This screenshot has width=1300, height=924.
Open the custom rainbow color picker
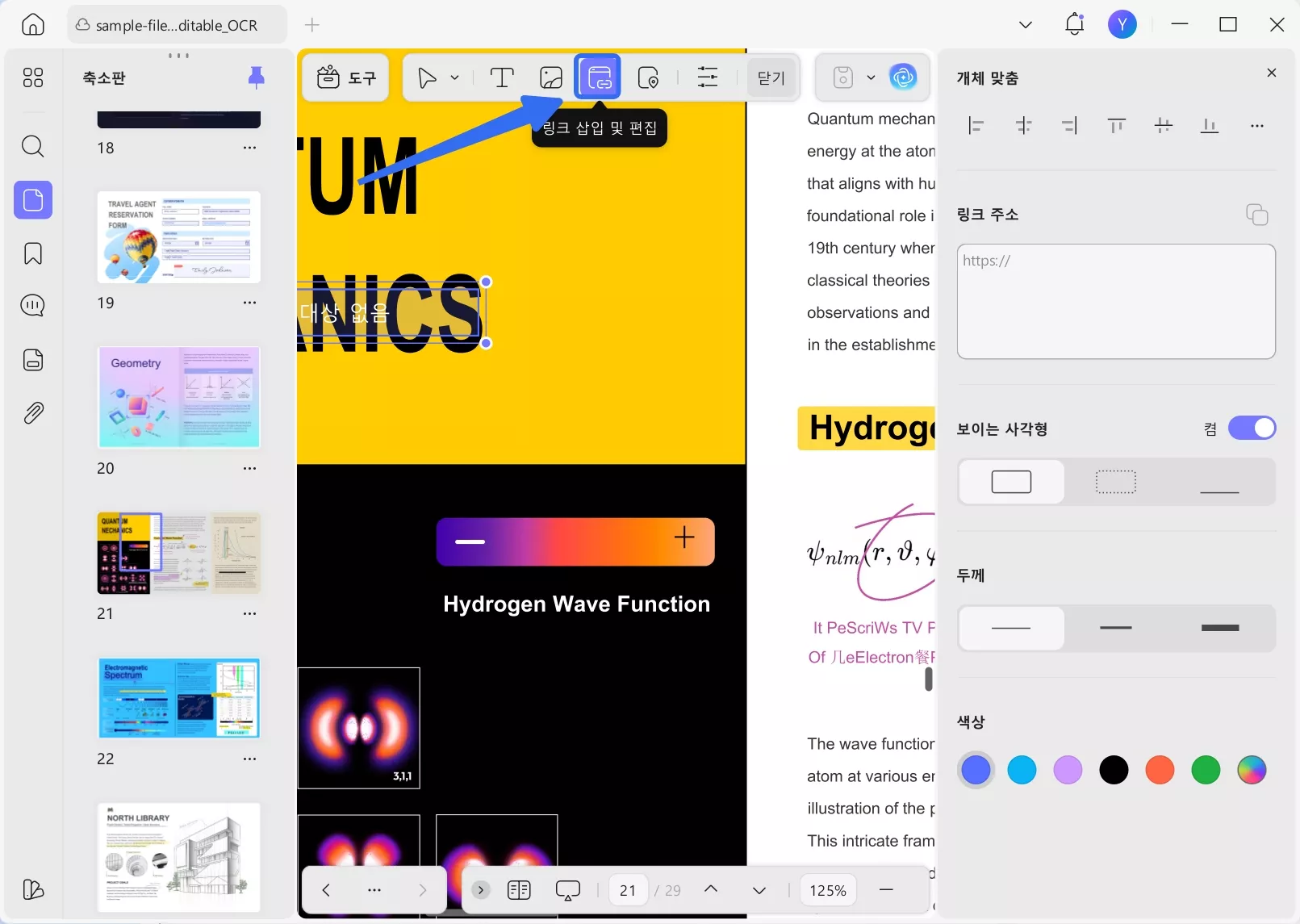pos(1252,770)
